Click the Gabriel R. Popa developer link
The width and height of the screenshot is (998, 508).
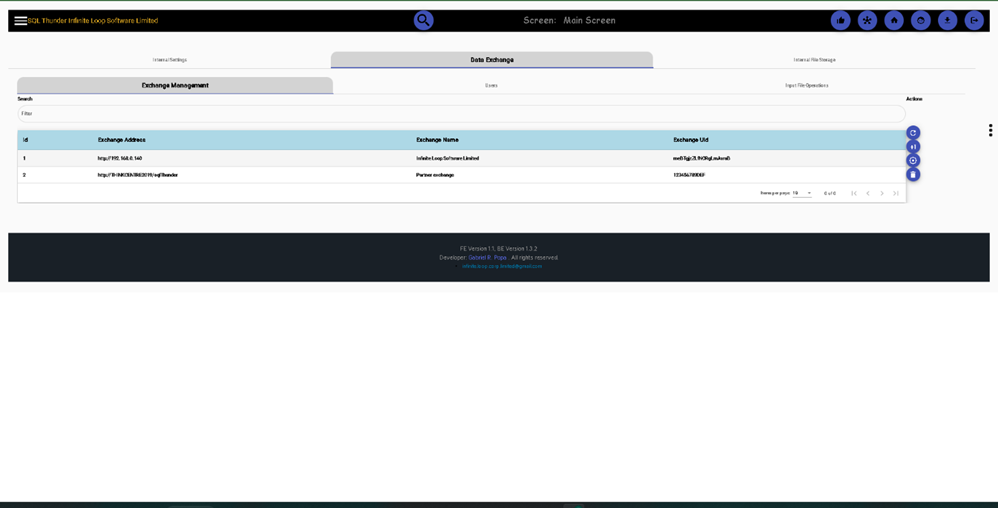pos(488,258)
